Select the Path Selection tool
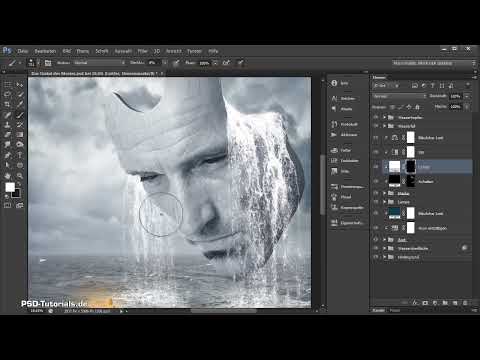Viewport: 480px width, 360px height. 7,165
